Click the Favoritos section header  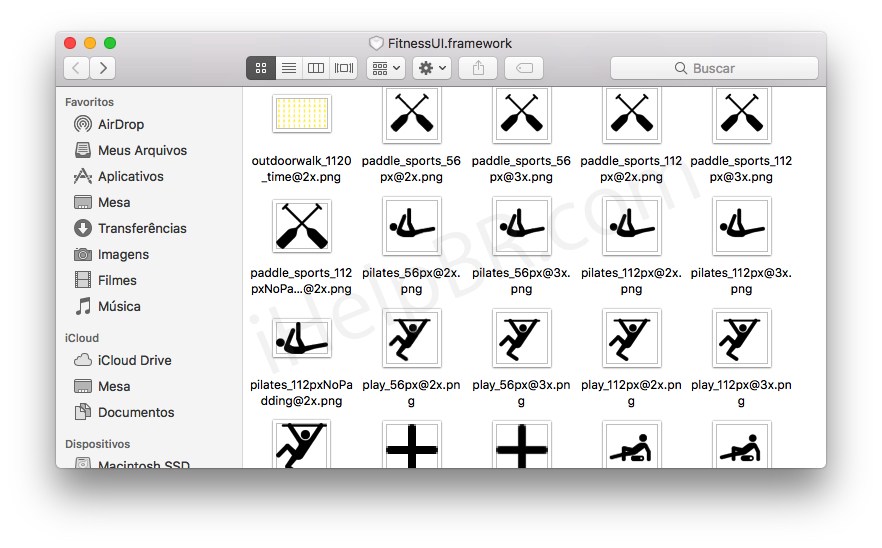89,102
